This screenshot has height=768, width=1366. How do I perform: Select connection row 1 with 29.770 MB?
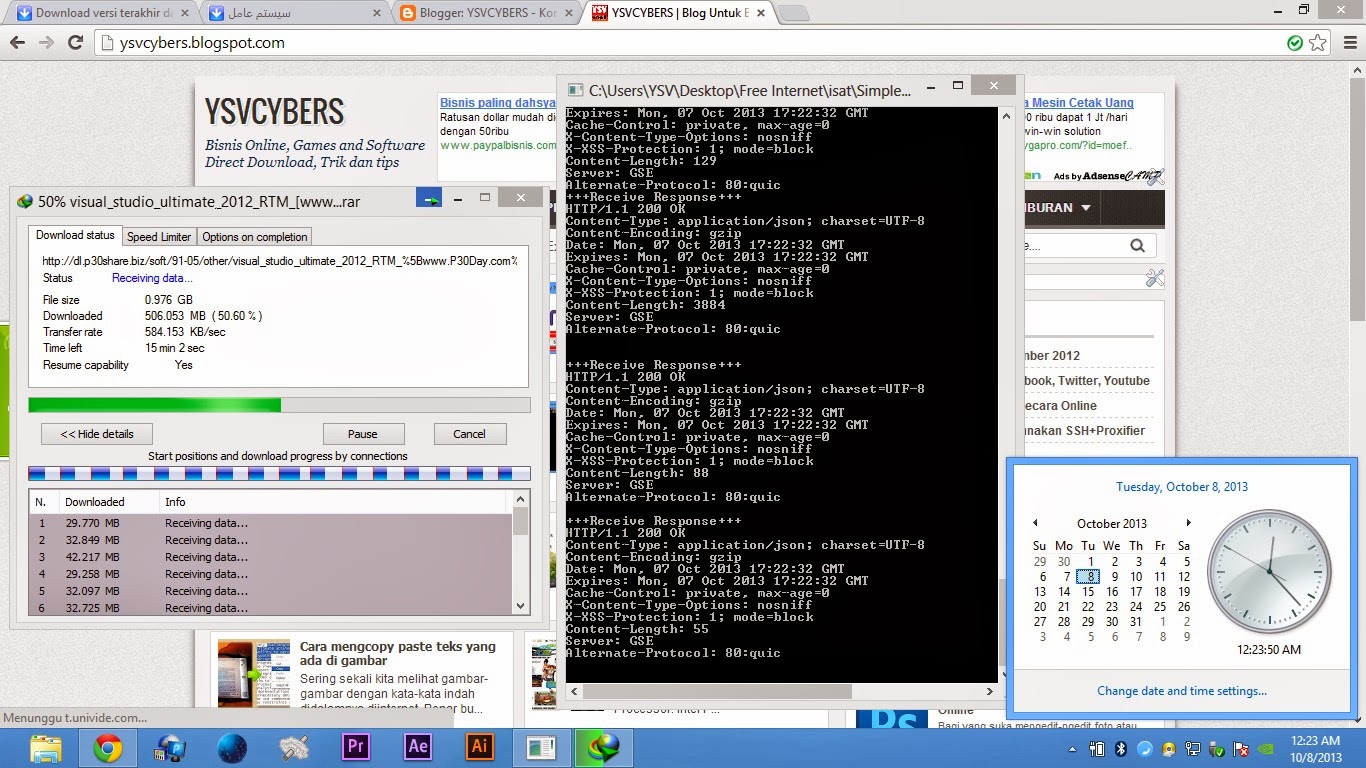[x=271, y=523]
